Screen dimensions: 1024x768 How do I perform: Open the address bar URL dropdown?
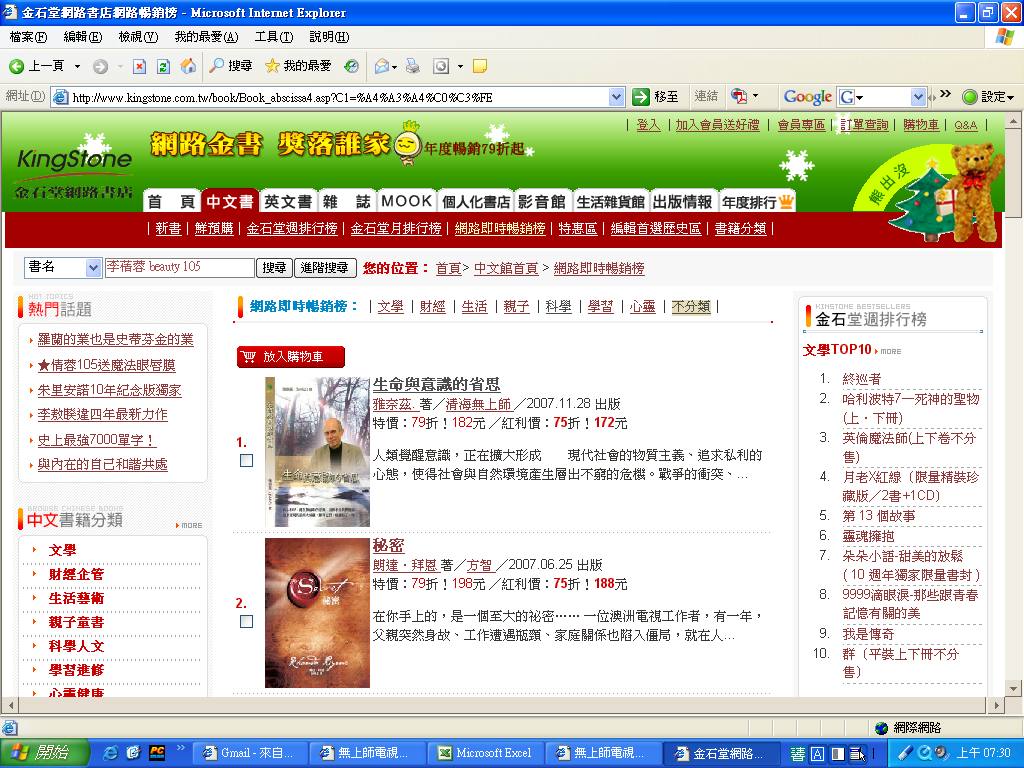click(x=616, y=97)
